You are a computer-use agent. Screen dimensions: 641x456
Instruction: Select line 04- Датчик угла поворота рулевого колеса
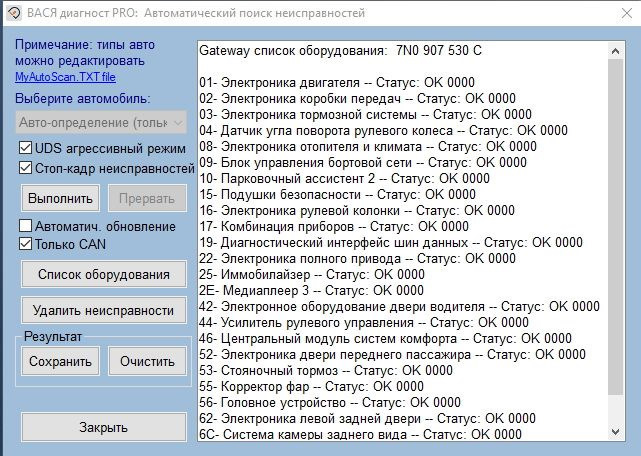[x=383, y=130]
